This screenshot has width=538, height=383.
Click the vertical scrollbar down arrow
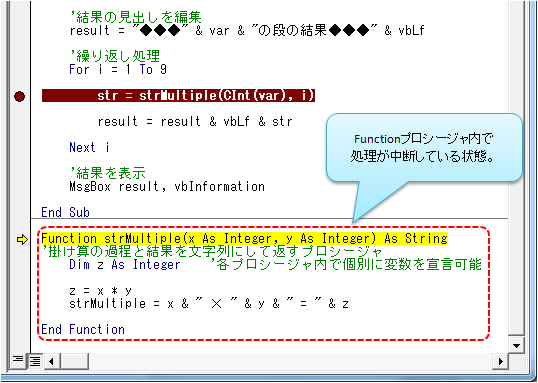tap(516, 345)
